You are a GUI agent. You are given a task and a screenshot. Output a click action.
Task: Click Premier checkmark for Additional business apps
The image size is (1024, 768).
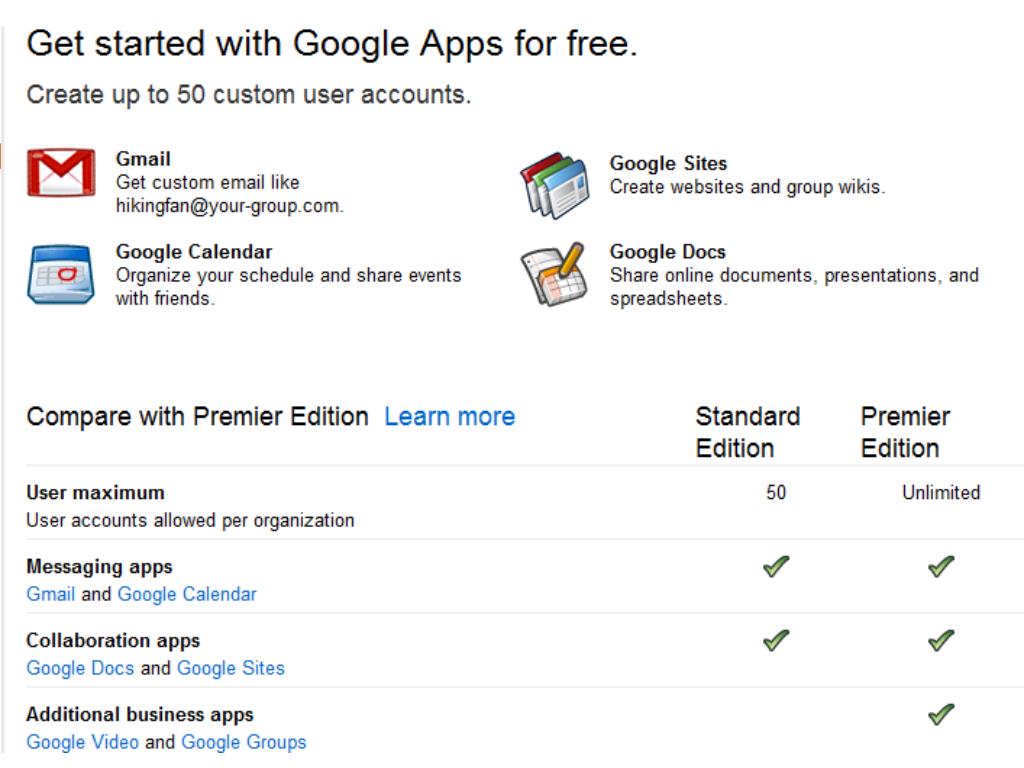[x=941, y=714]
